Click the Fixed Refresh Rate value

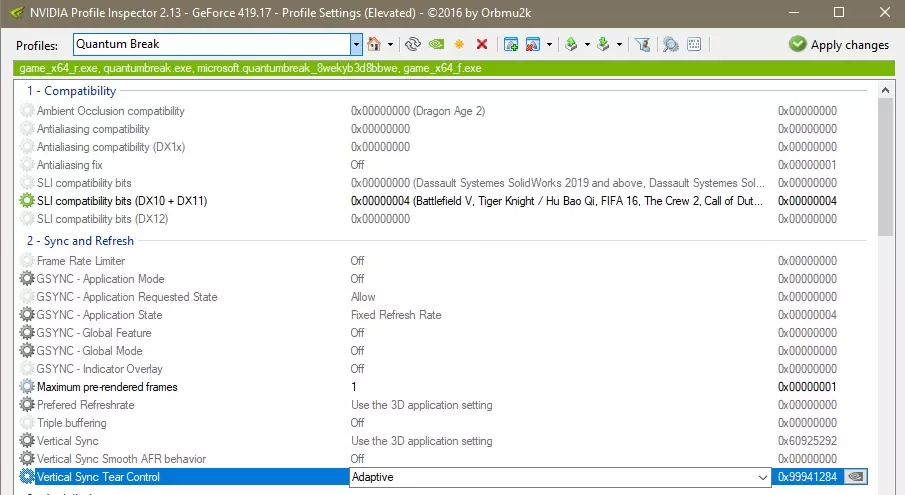pos(396,315)
